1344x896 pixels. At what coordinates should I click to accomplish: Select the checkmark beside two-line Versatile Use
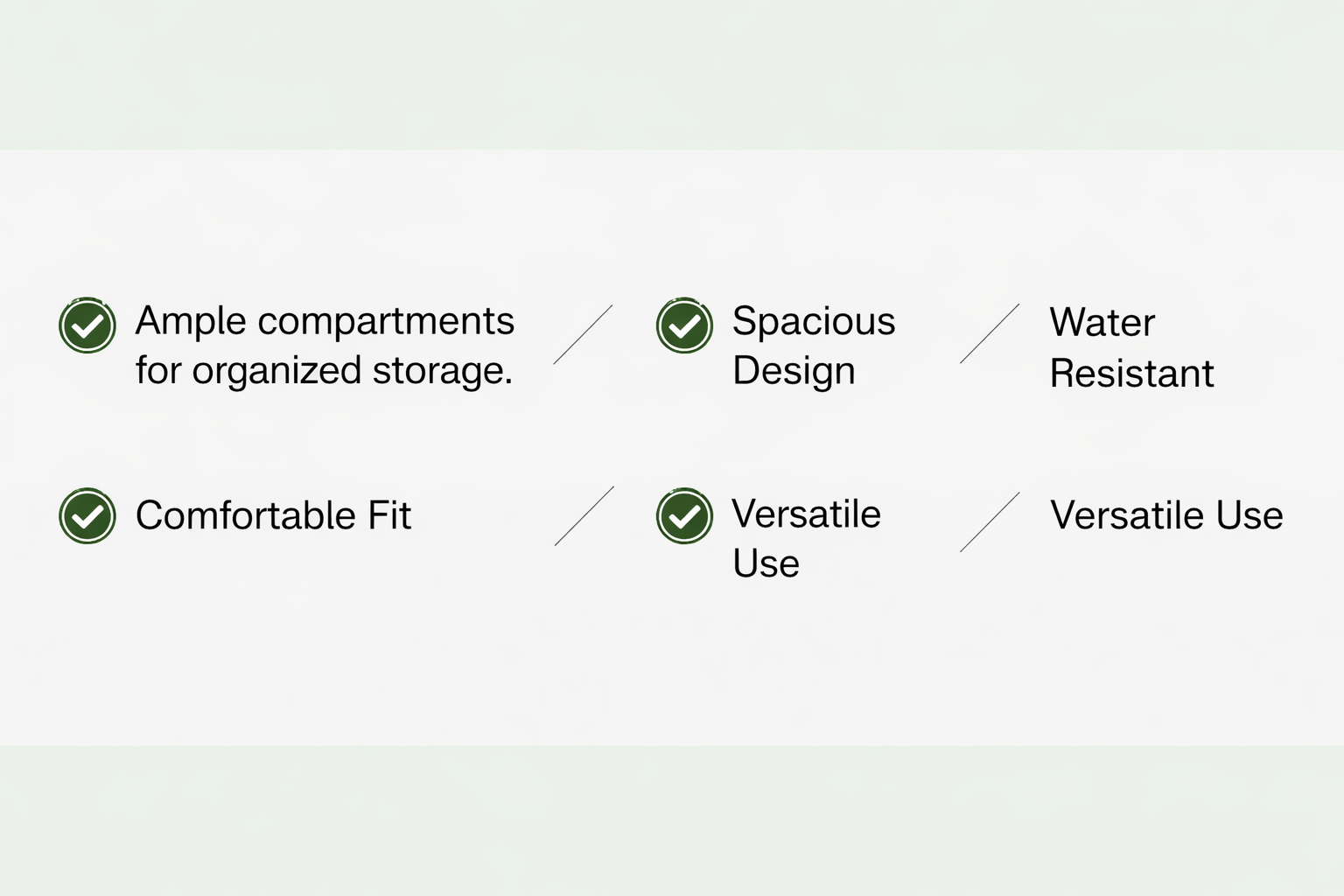(x=684, y=515)
